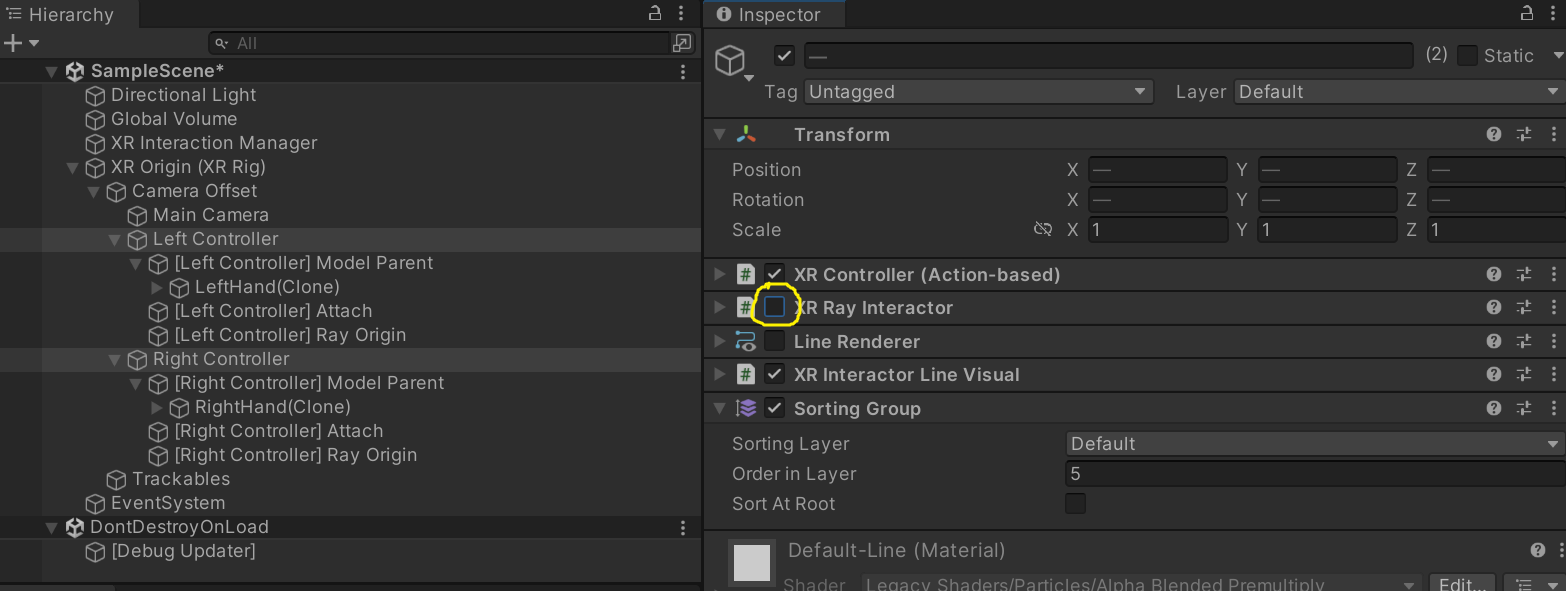This screenshot has width=1566, height=591.
Task: Select [Left Controller] Ray Origin object
Action: [290, 335]
